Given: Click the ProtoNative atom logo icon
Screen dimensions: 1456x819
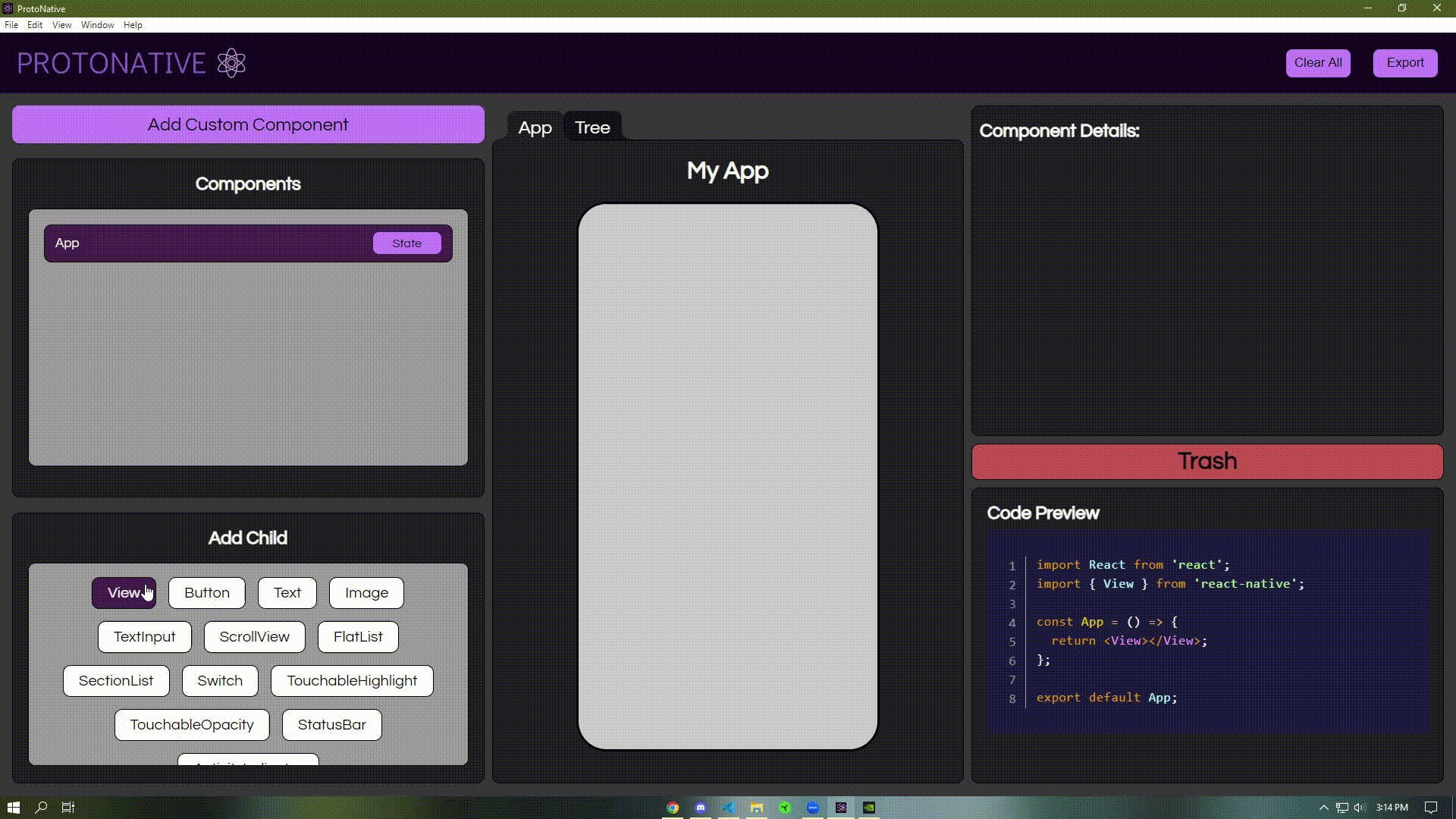Looking at the screenshot, I should tap(230, 63).
